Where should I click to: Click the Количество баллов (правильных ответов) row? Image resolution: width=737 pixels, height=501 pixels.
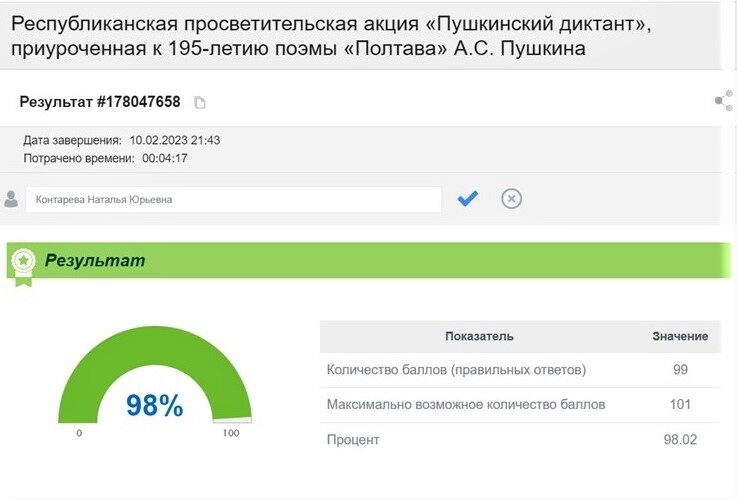(520, 370)
